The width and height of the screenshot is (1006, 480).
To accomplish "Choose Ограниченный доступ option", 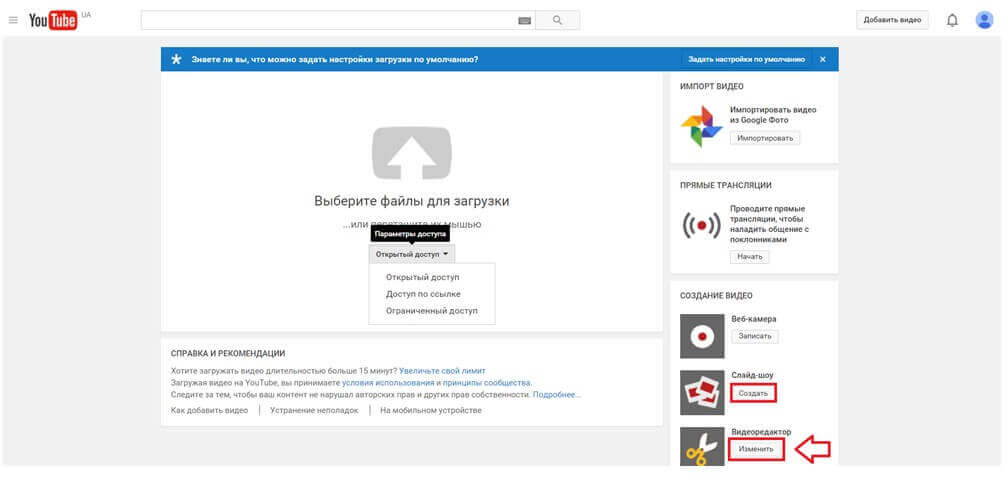I will 431,311.
